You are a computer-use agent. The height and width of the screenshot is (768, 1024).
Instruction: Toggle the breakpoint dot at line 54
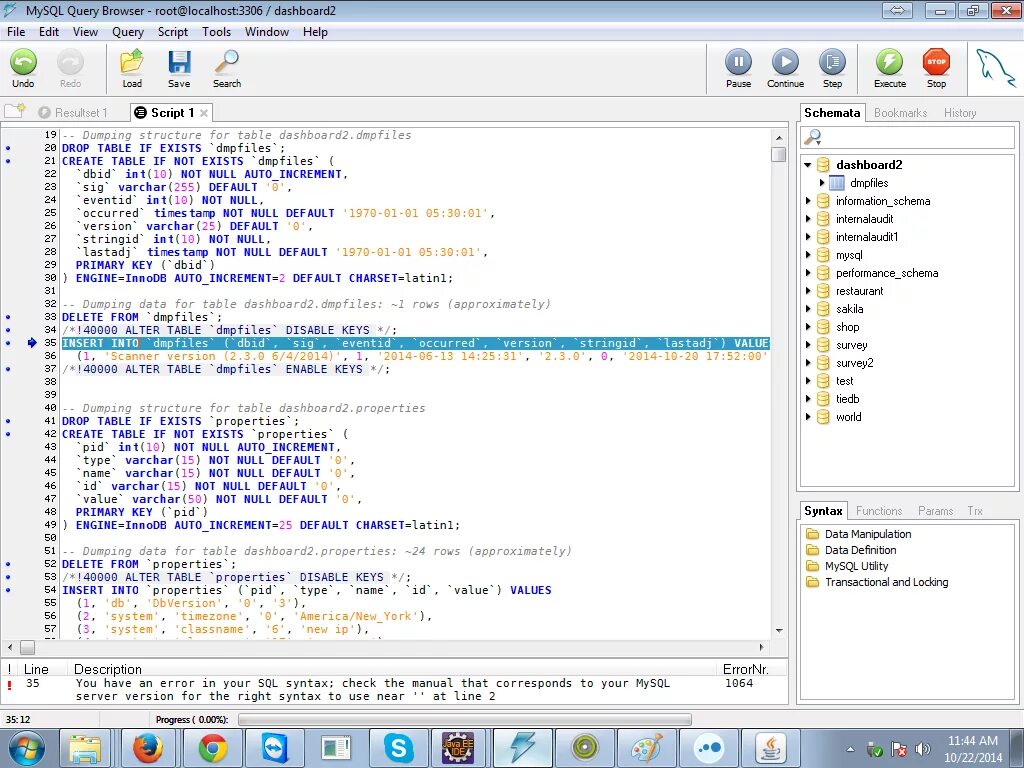tap(8, 590)
